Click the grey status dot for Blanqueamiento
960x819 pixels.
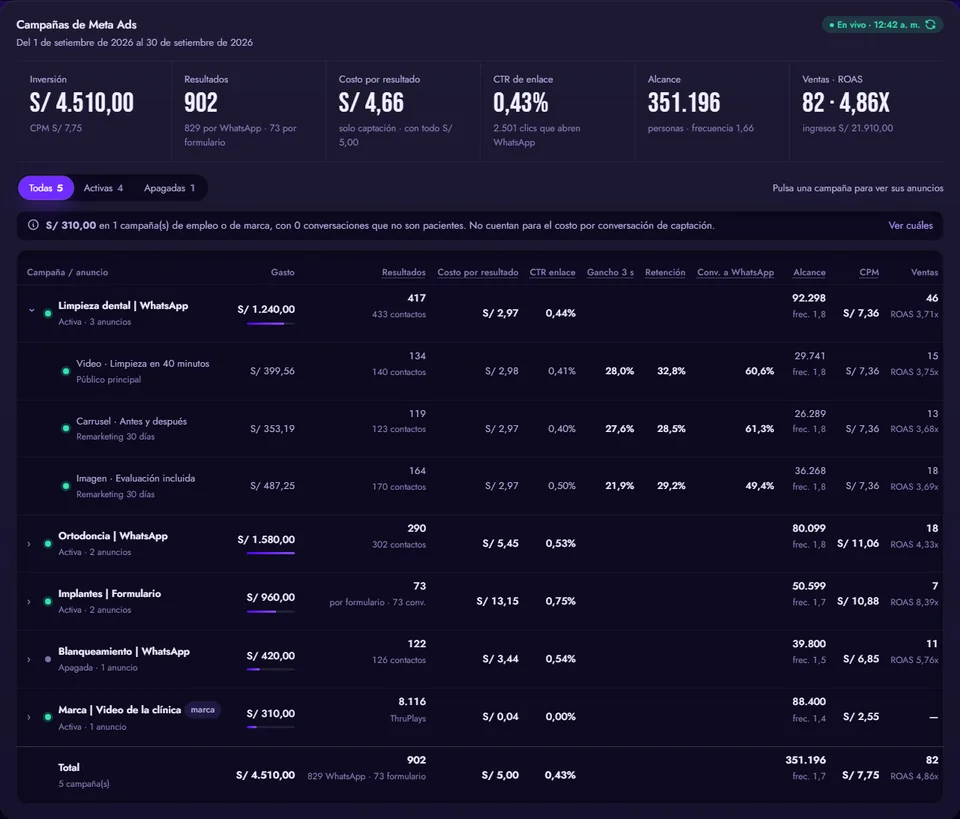pos(48,659)
